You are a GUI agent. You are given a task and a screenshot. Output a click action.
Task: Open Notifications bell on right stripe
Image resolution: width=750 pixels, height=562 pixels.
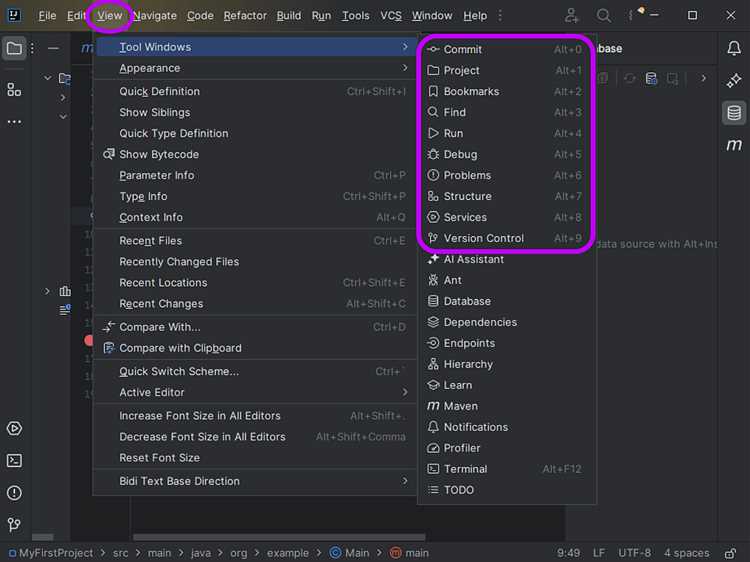pos(734,48)
